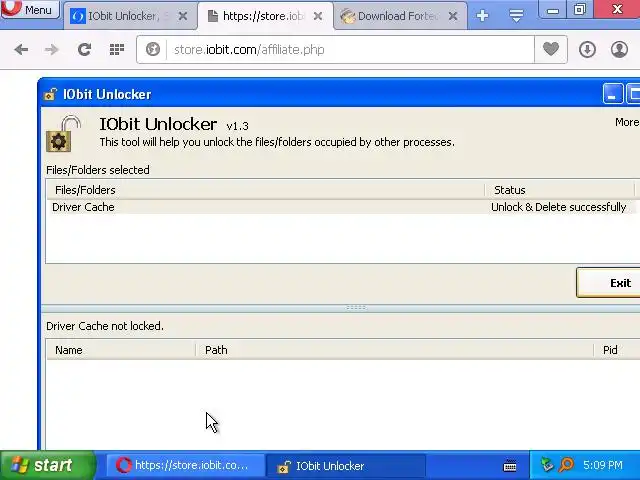
Task: Go back with browser back arrow
Action: (x=21, y=50)
